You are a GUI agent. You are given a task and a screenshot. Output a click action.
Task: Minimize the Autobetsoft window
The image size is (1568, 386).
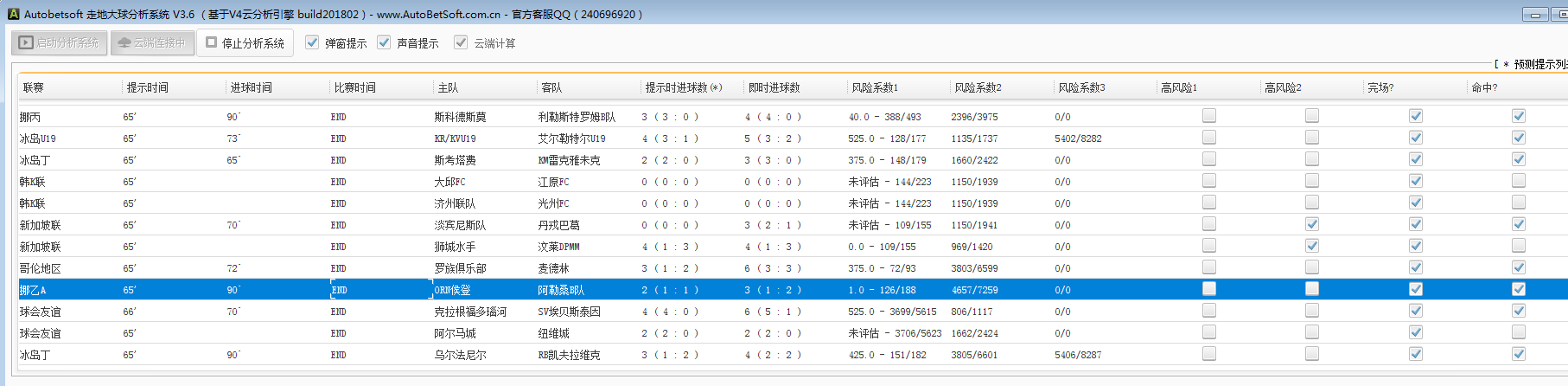click(1535, 15)
